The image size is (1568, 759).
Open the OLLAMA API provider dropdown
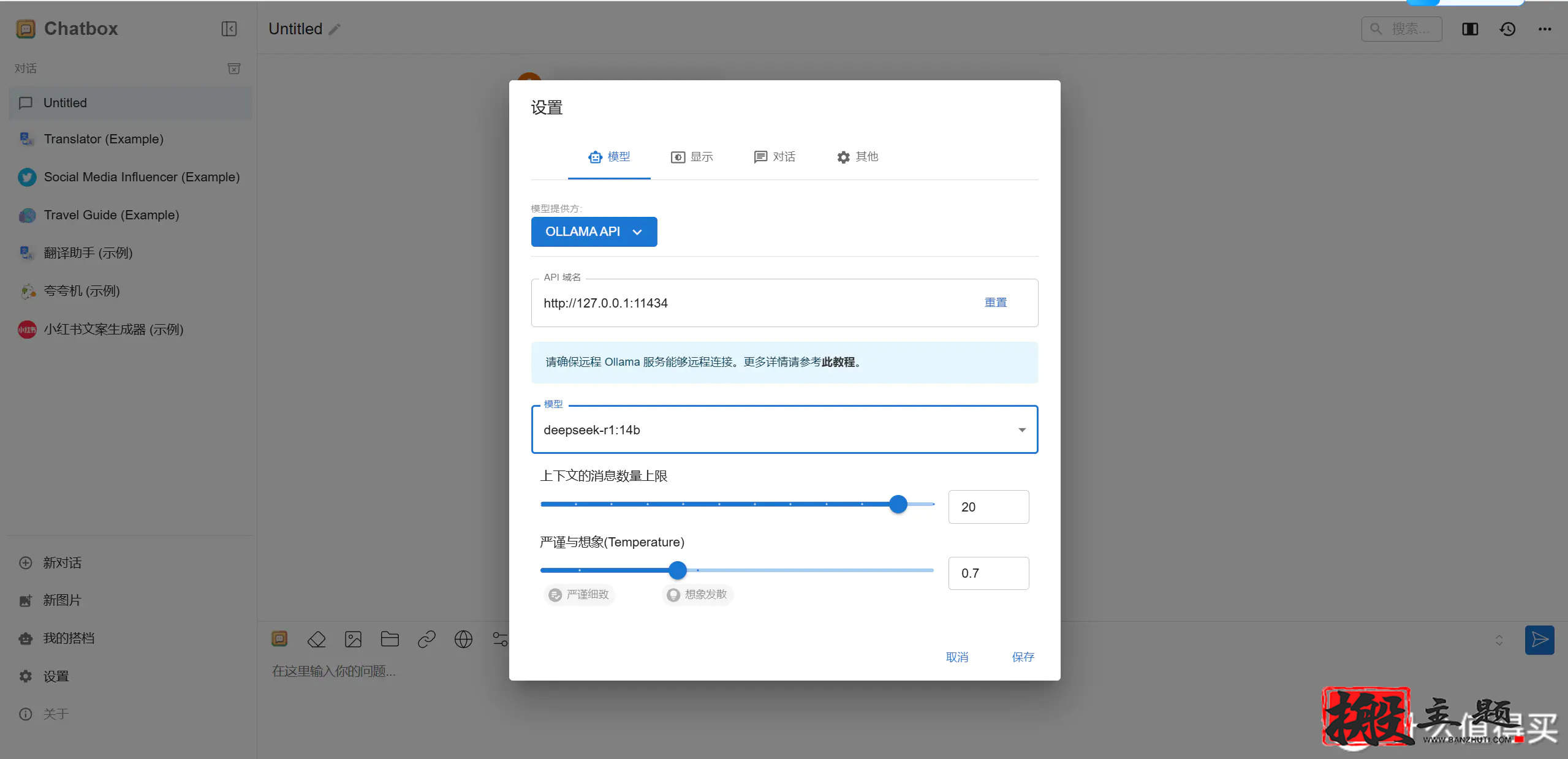594,232
